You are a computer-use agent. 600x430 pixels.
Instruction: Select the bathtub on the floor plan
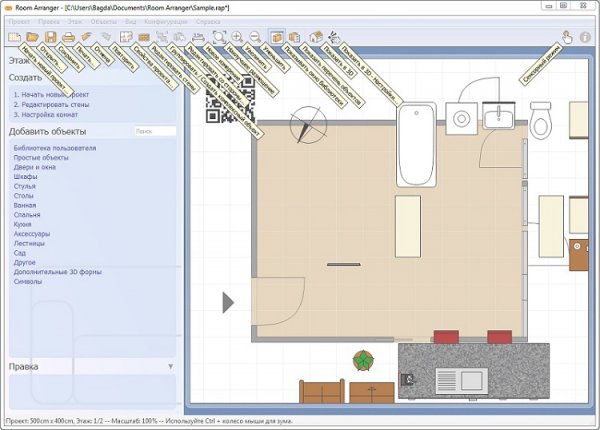pyautogui.click(x=416, y=145)
